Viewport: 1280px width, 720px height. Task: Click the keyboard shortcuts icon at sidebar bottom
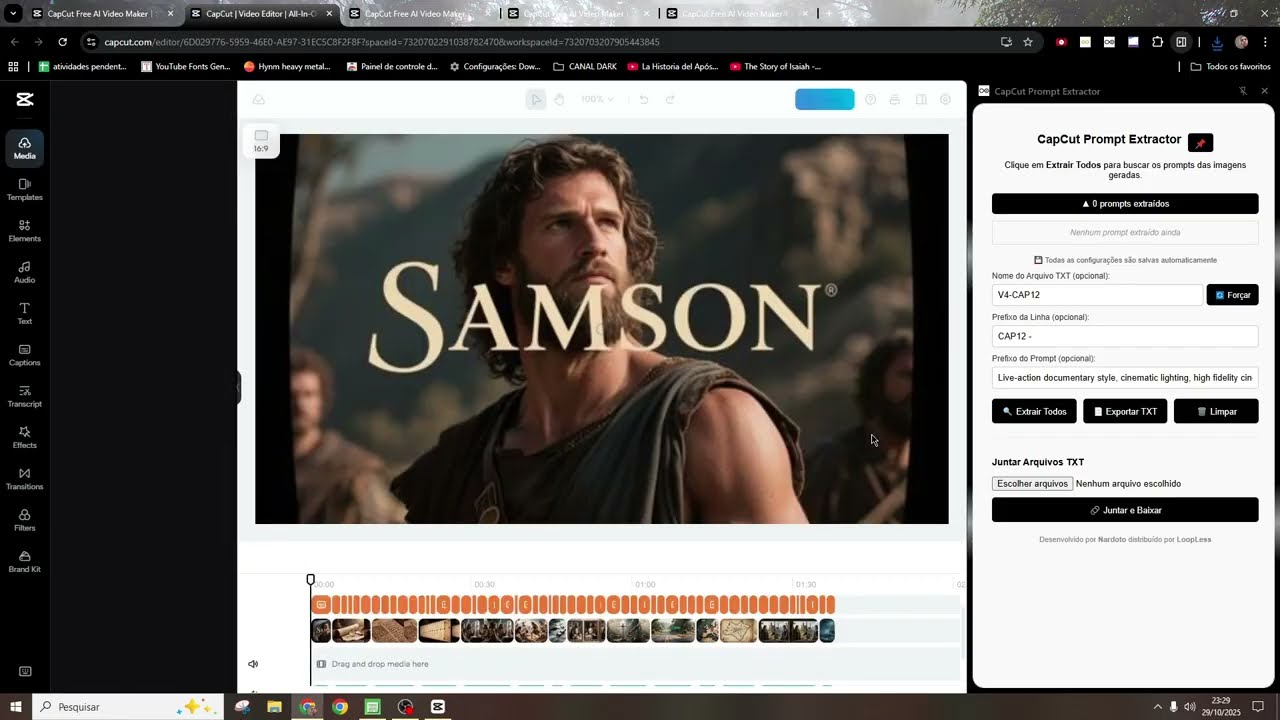point(25,672)
